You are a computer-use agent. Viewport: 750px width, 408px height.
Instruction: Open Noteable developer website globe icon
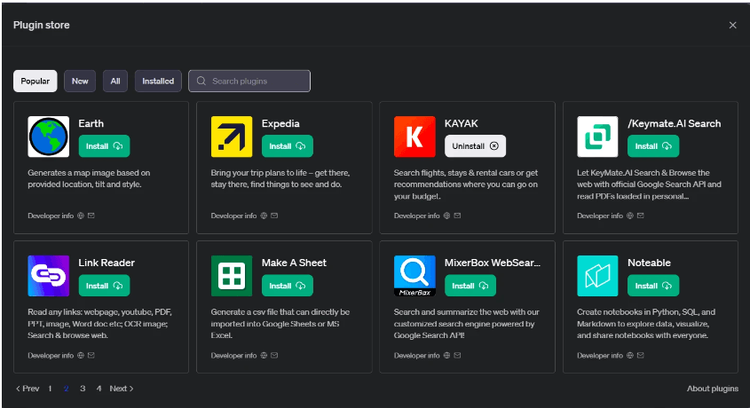click(630, 355)
